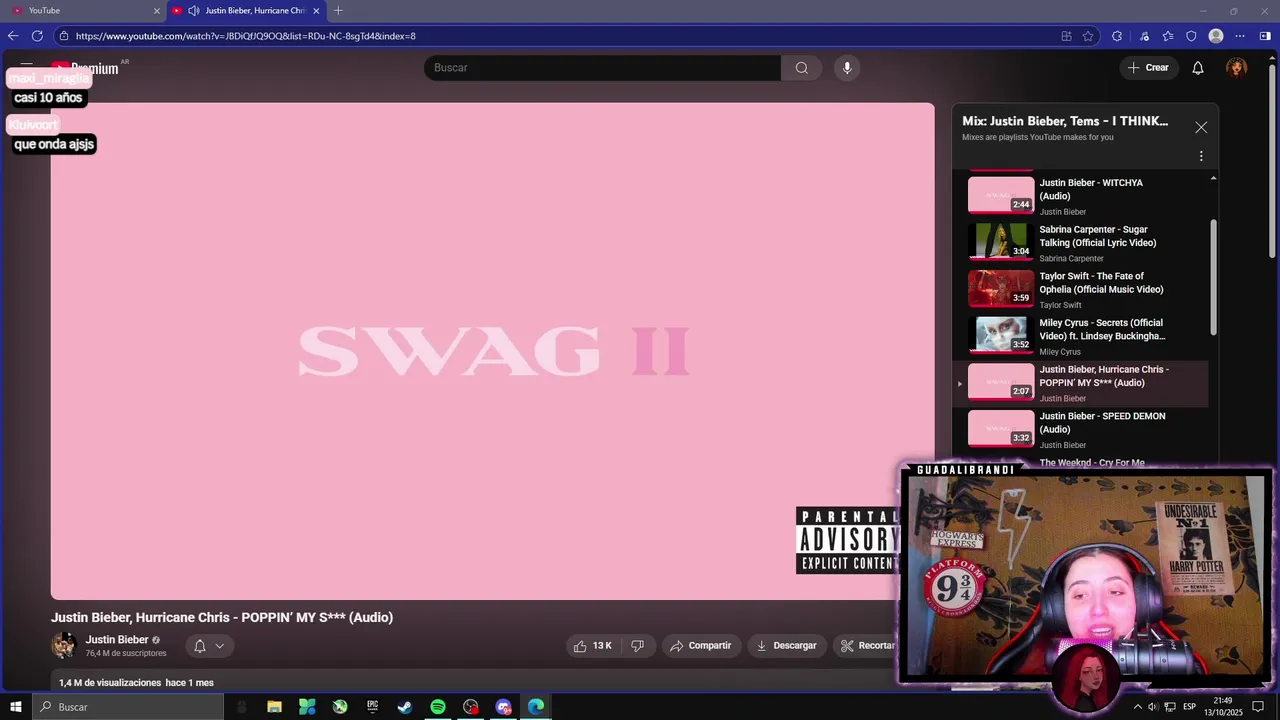Click Justin Bieber channel avatar

tap(64, 645)
